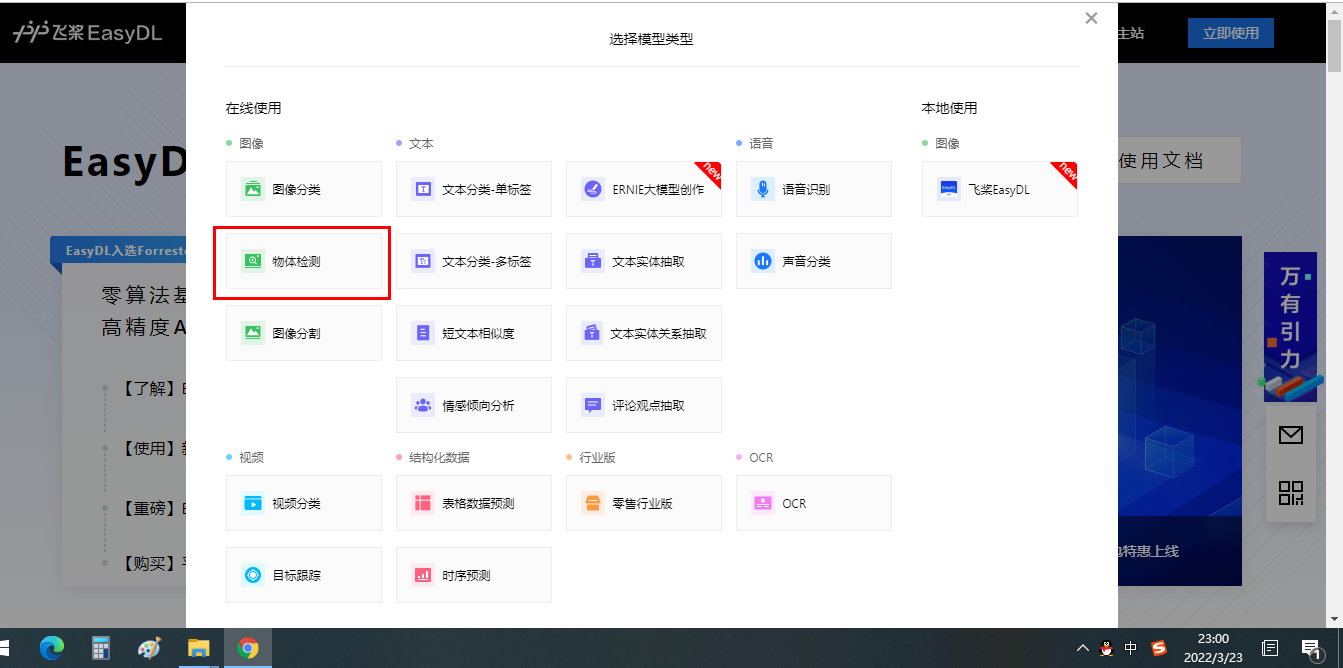Choose the 短文本相似度 text similarity model
Image resolution: width=1343 pixels, height=668 pixels.
click(473, 333)
